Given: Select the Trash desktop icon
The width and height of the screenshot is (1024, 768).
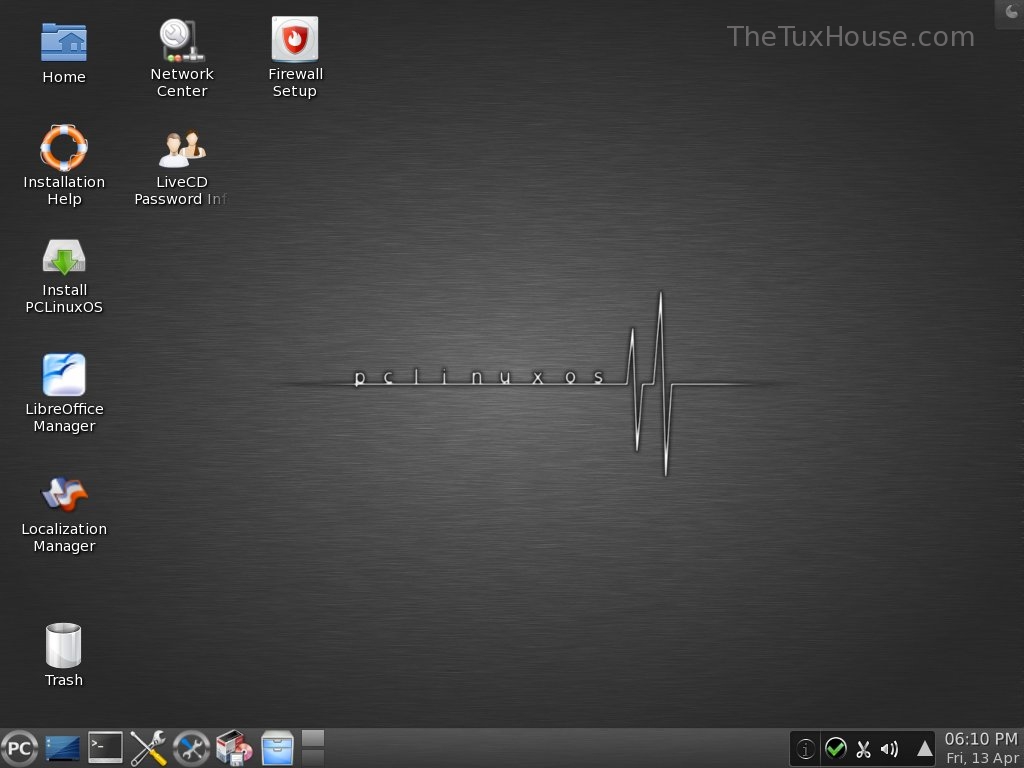Looking at the screenshot, I should [x=64, y=646].
